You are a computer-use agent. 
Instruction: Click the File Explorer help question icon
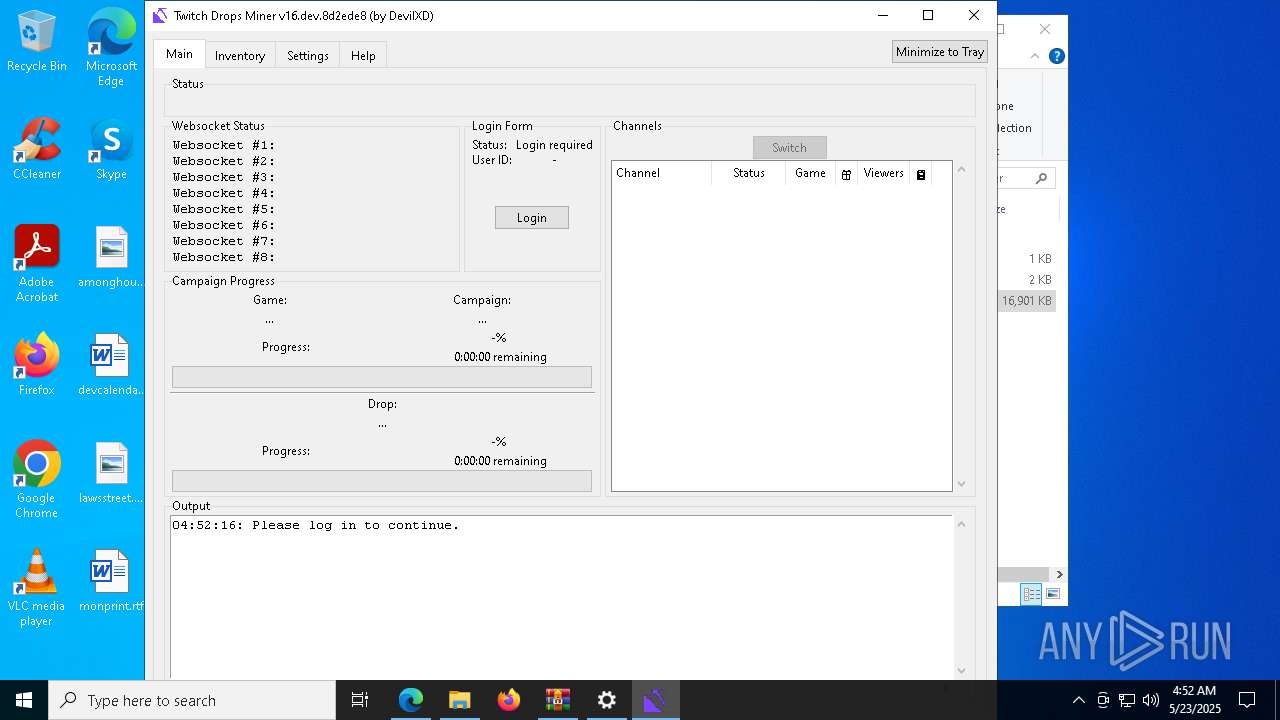[1057, 56]
